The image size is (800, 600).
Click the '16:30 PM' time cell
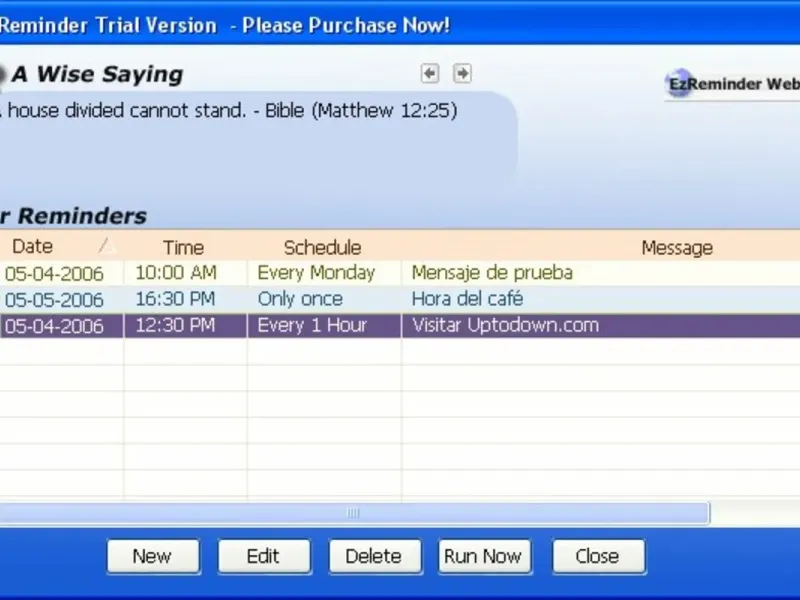tap(185, 299)
